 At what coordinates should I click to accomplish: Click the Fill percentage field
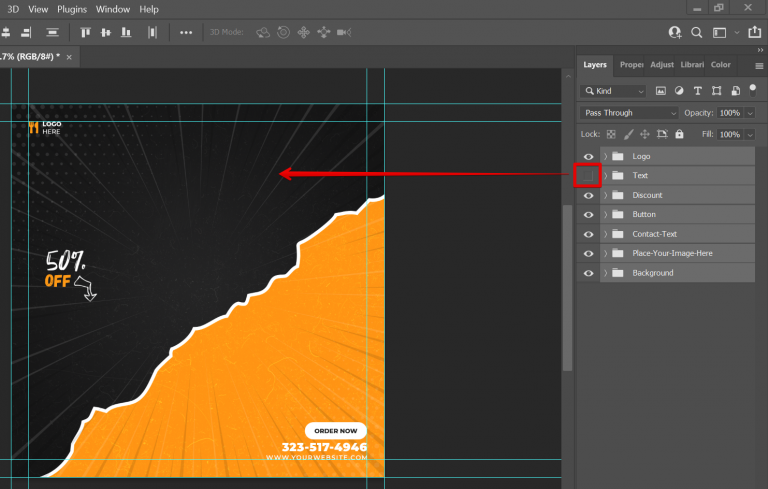(728, 134)
